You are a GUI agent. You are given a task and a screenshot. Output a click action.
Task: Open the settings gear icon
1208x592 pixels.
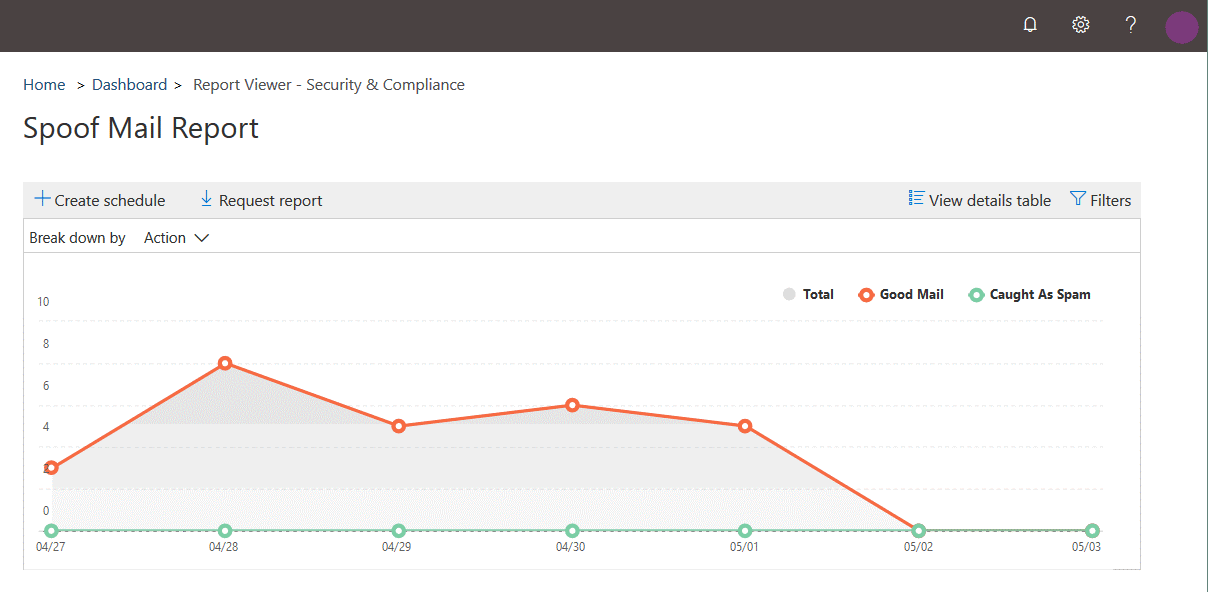(x=1080, y=25)
